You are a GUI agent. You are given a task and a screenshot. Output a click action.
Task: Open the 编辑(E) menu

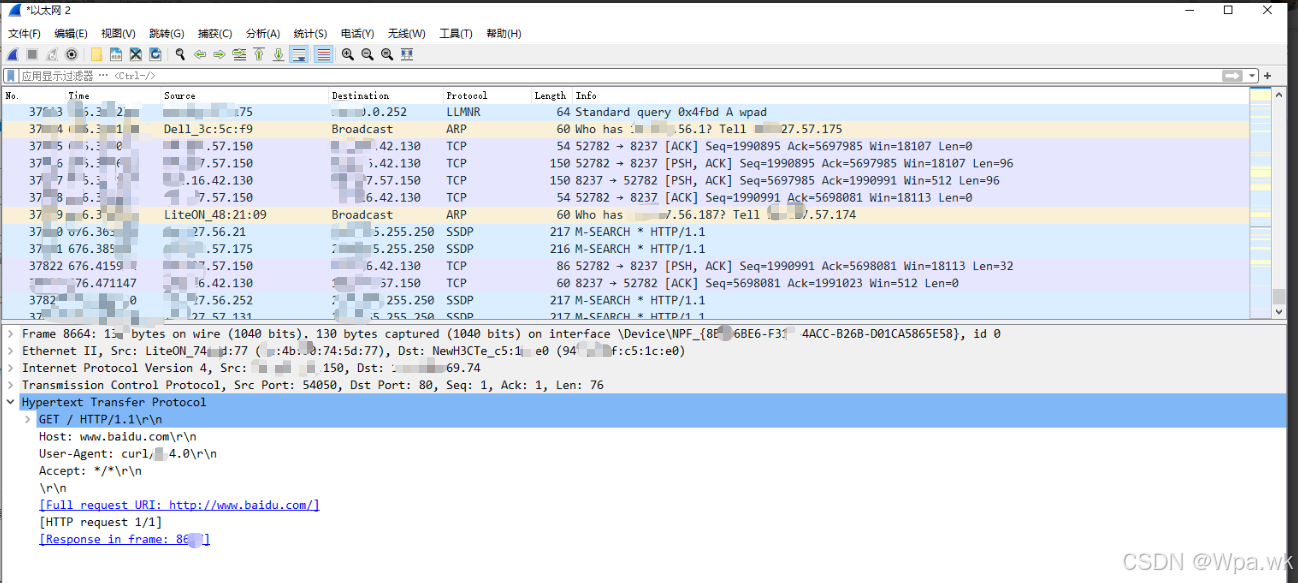pos(71,34)
